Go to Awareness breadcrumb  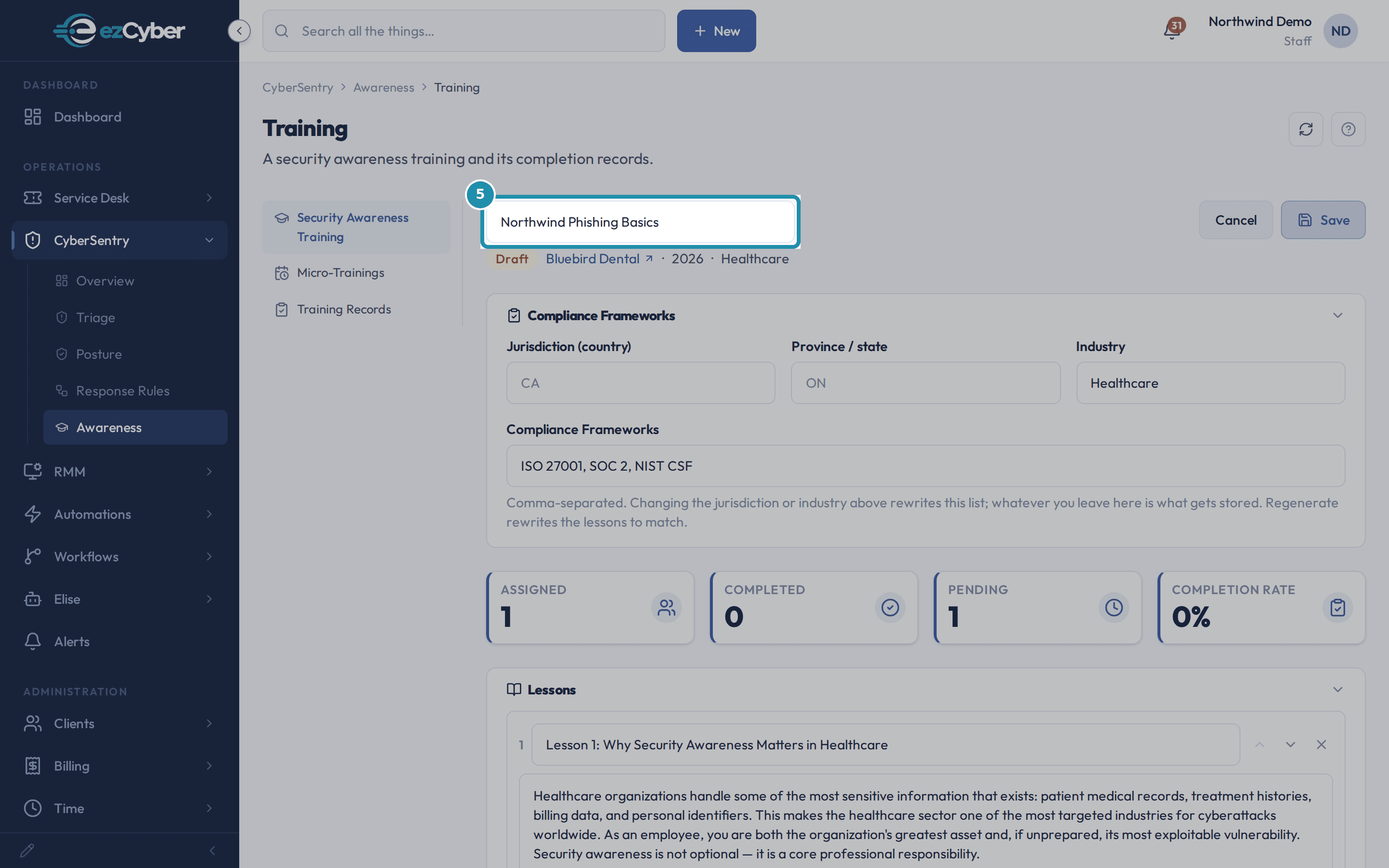(x=383, y=87)
